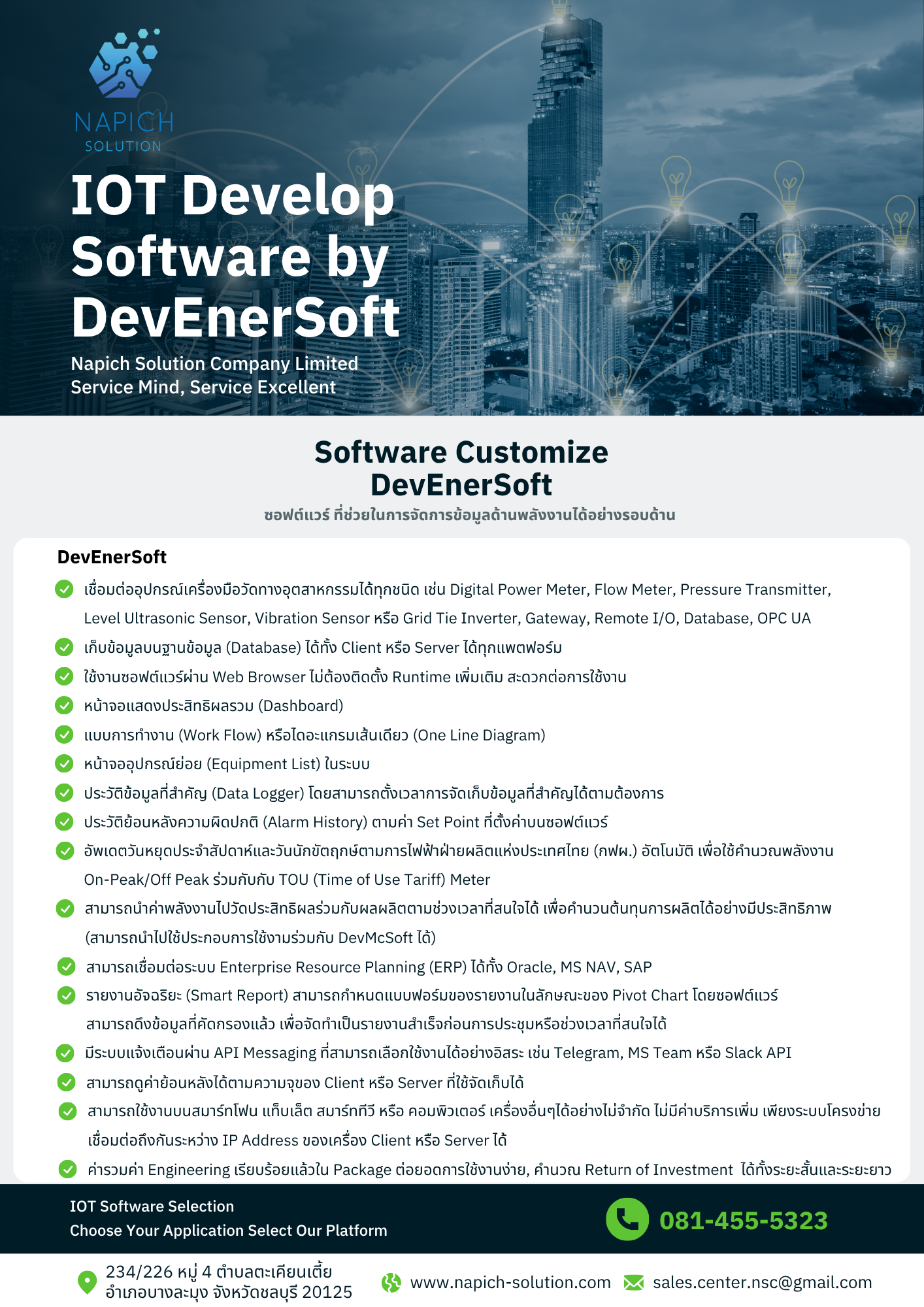Image resolution: width=924 pixels, height=1307 pixels.
Task: Select the checkmark next to the ERP bullet
Action: click(66, 967)
